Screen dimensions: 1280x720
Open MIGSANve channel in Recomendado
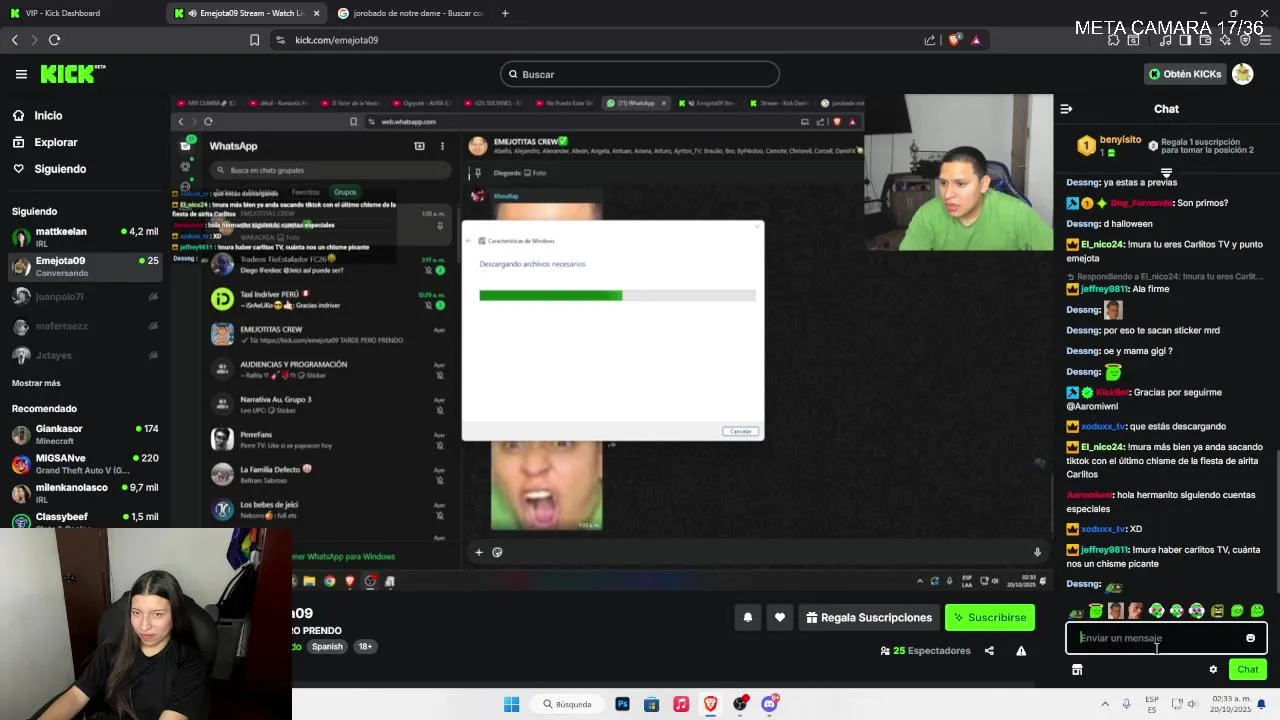85,464
